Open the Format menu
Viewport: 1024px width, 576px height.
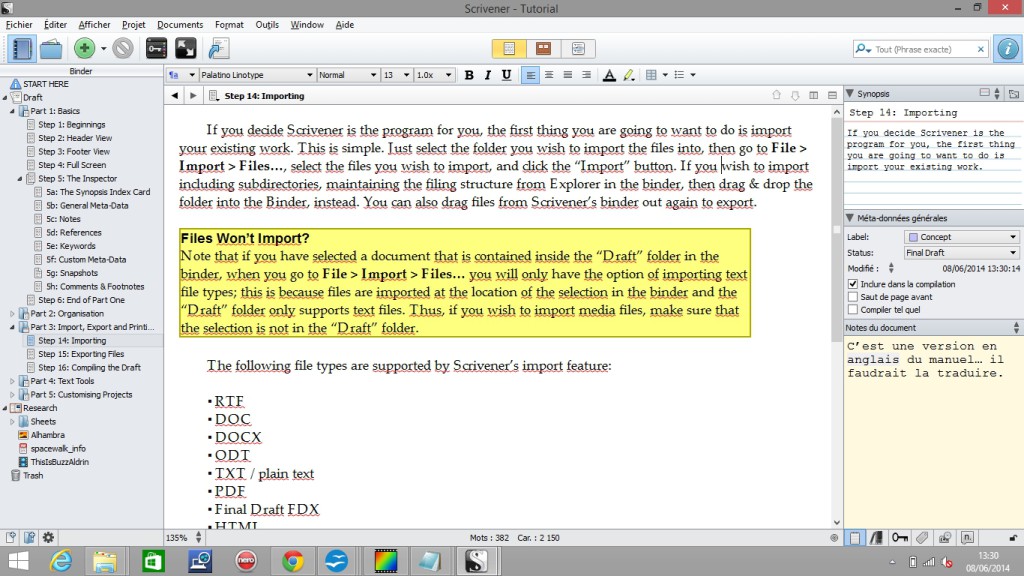(x=229, y=25)
